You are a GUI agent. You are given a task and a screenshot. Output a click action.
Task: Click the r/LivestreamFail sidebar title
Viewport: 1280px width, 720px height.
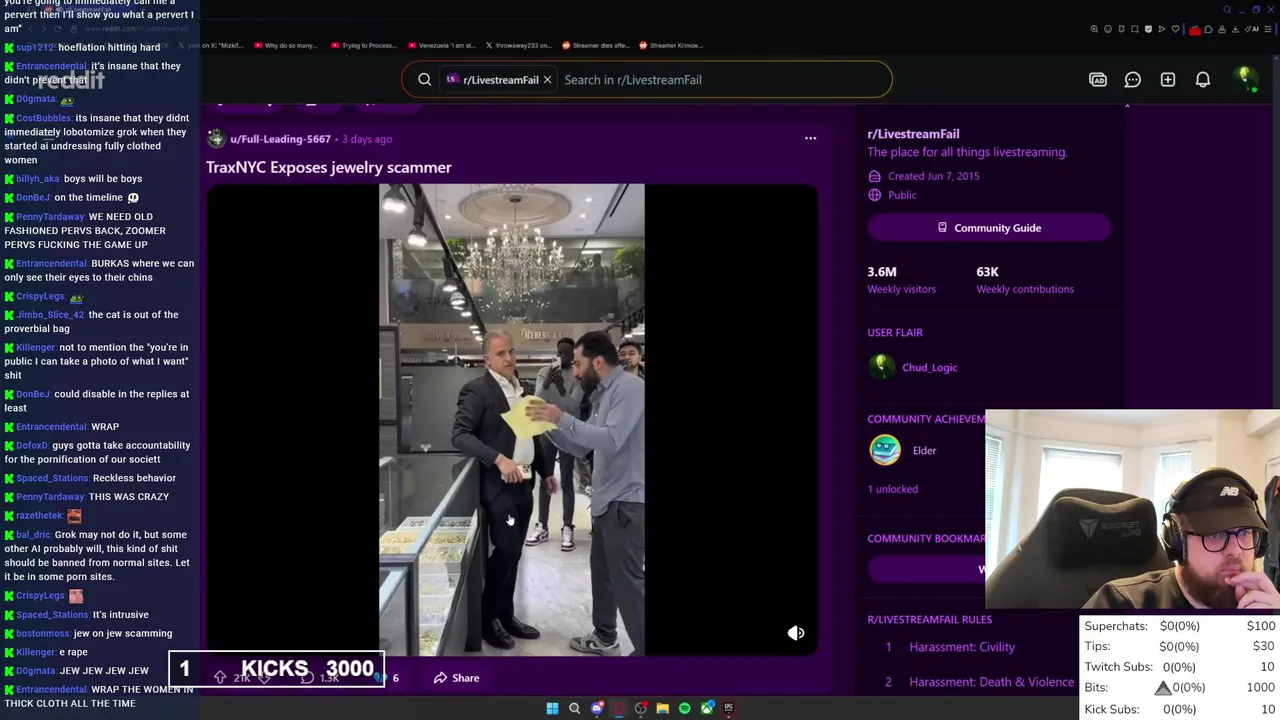pos(913,134)
